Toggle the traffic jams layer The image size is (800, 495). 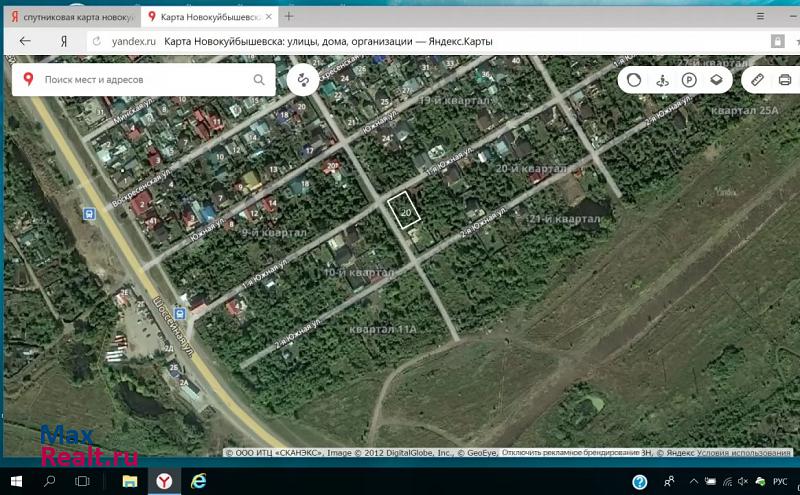[x=633, y=80]
